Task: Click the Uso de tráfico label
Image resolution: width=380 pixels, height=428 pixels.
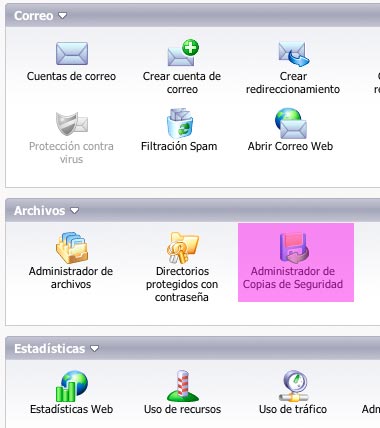Action: (x=293, y=409)
